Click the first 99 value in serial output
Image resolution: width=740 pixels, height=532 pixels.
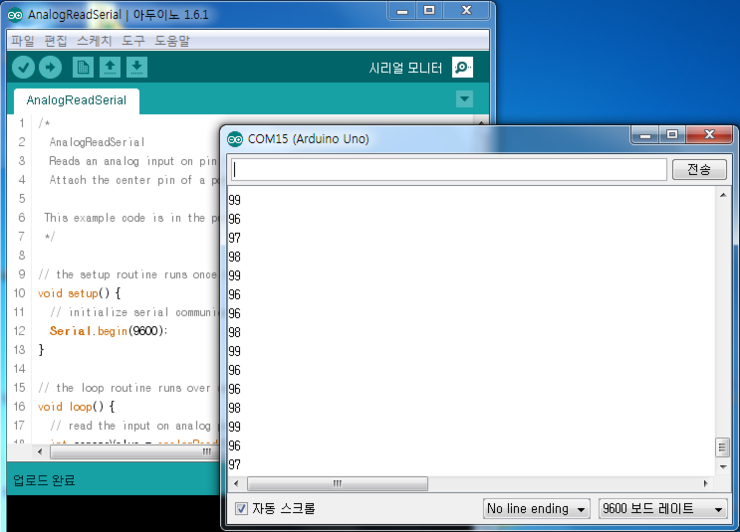[235, 200]
